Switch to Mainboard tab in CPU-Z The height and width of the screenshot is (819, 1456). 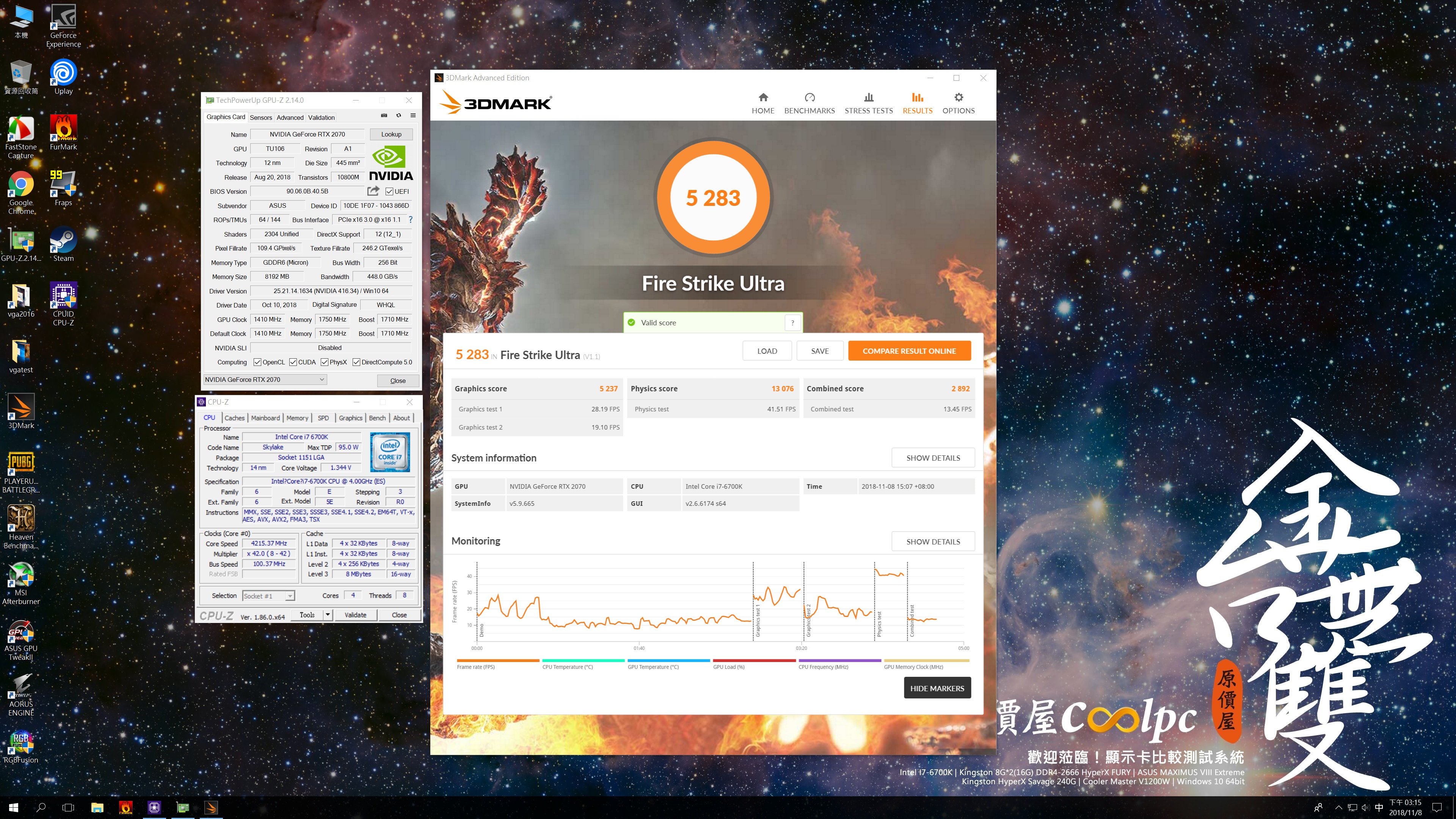coord(265,418)
